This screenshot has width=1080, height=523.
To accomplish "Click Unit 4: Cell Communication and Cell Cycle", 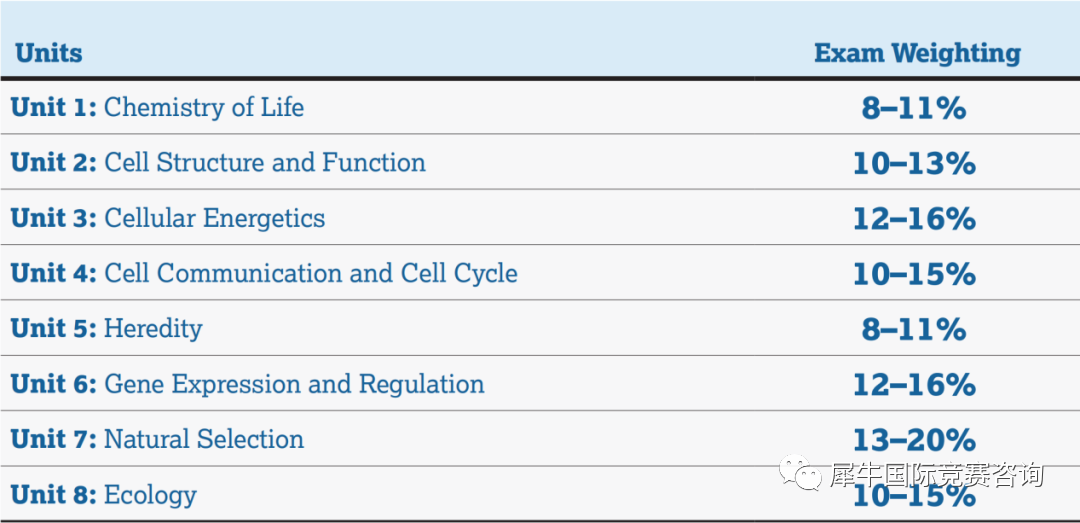I will click(264, 274).
